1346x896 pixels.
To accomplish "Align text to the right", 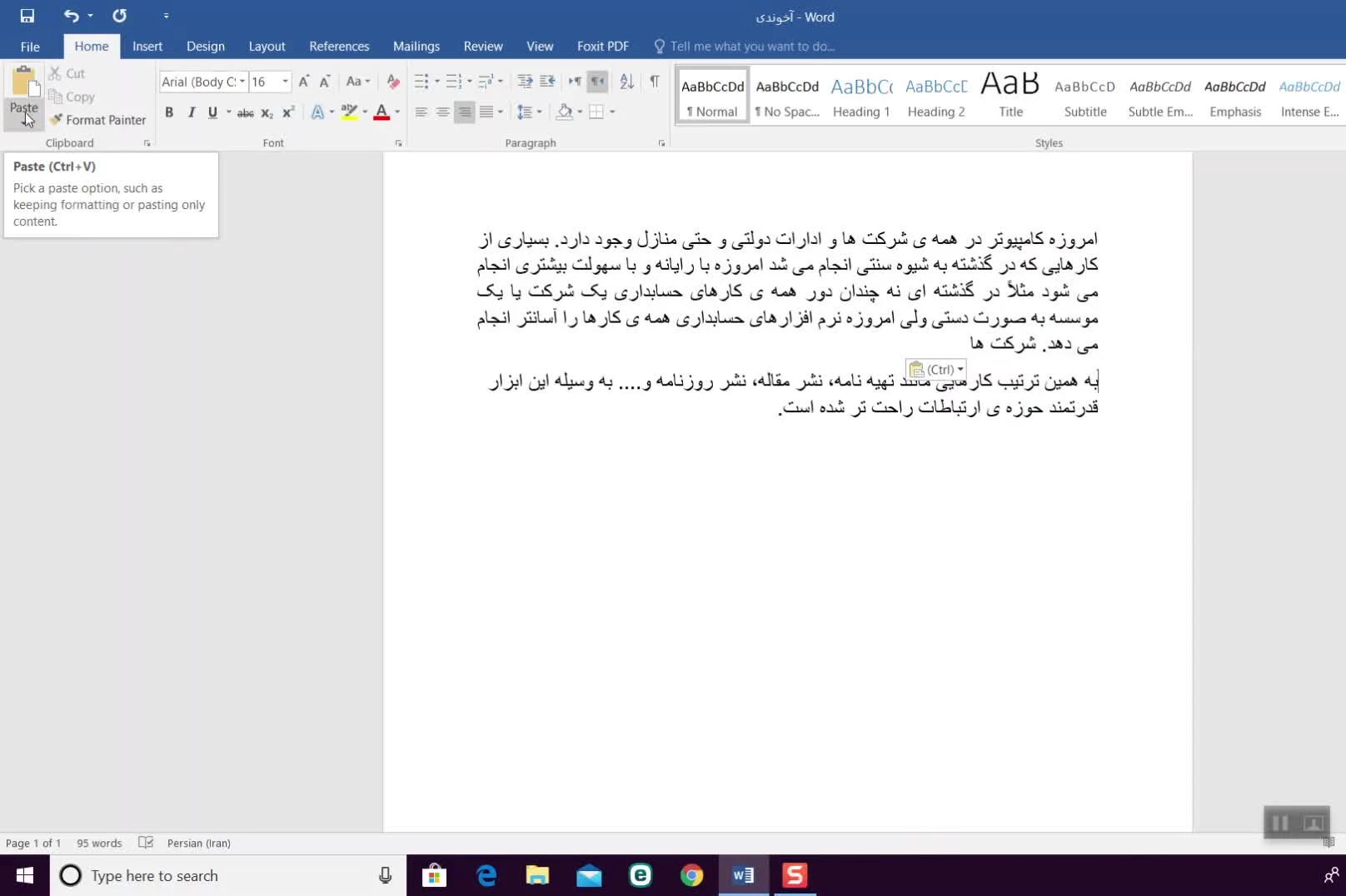I will click(x=465, y=112).
